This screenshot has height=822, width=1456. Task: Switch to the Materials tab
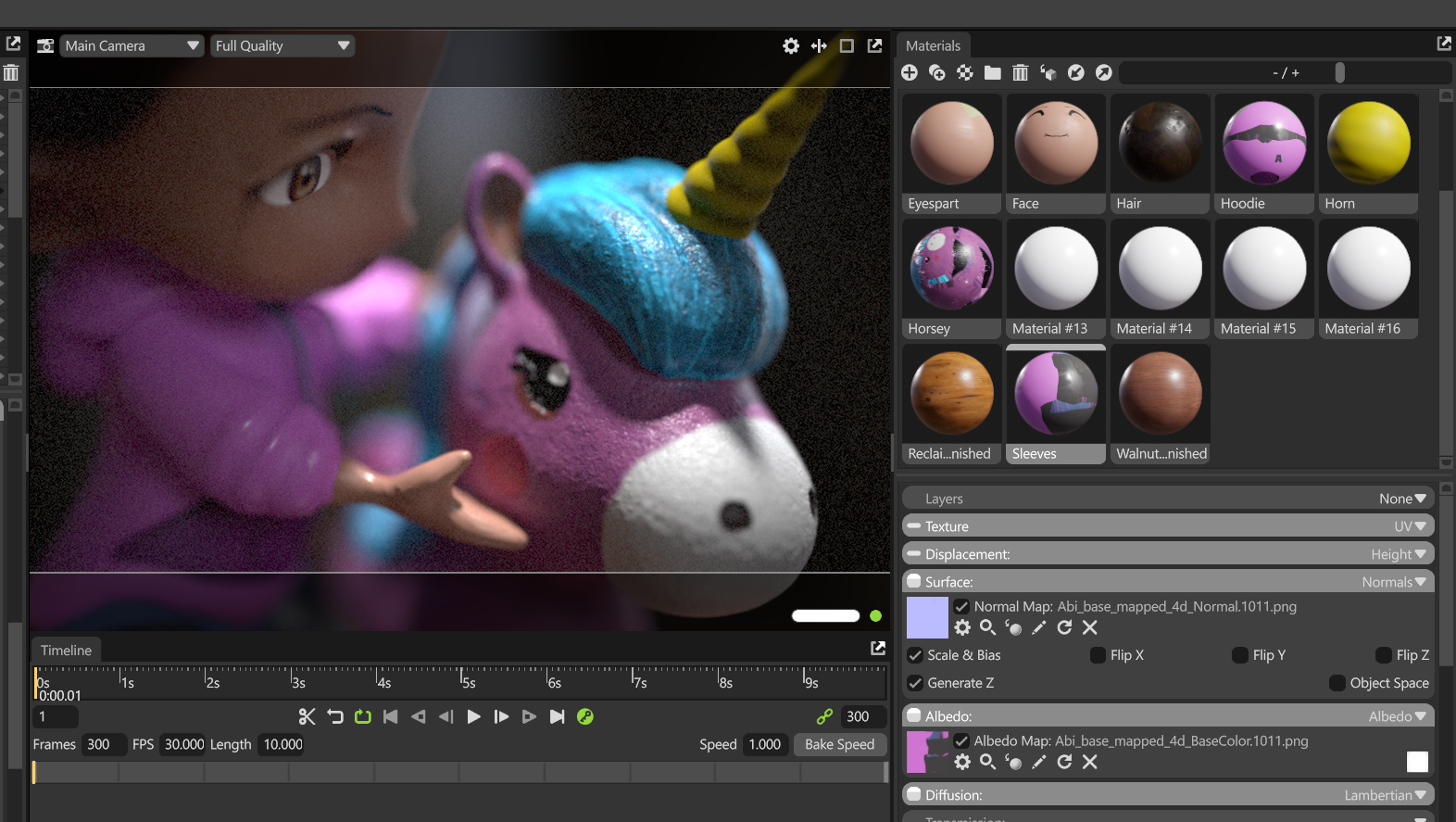[933, 45]
